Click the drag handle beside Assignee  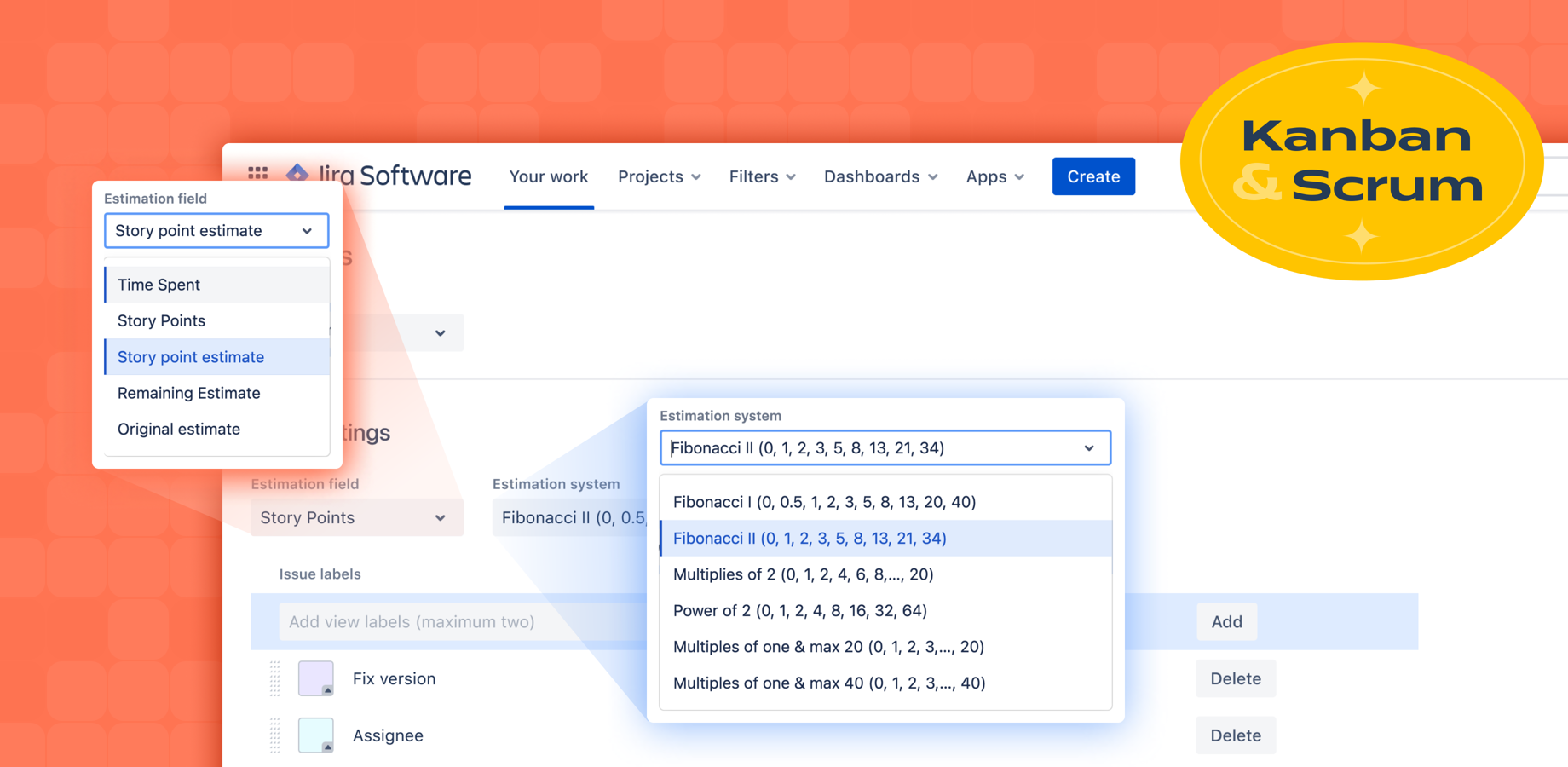click(274, 735)
